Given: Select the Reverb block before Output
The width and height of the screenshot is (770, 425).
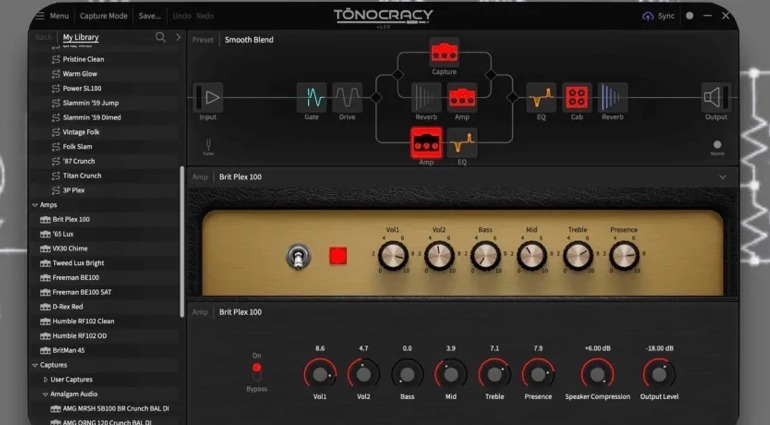Looking at the screenshot, I should click(x=613, y=97).
